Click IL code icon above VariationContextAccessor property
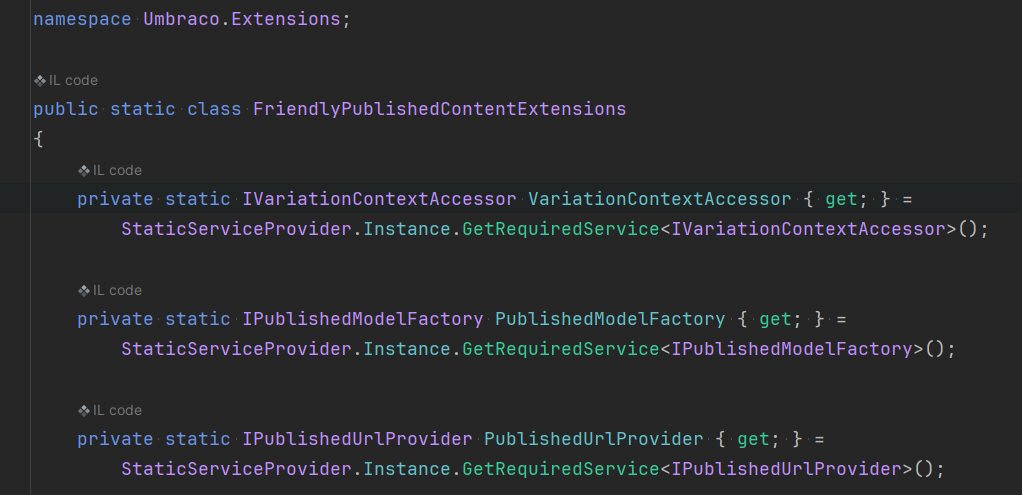This screenshot has width=1022, height=495. point(84,171)
